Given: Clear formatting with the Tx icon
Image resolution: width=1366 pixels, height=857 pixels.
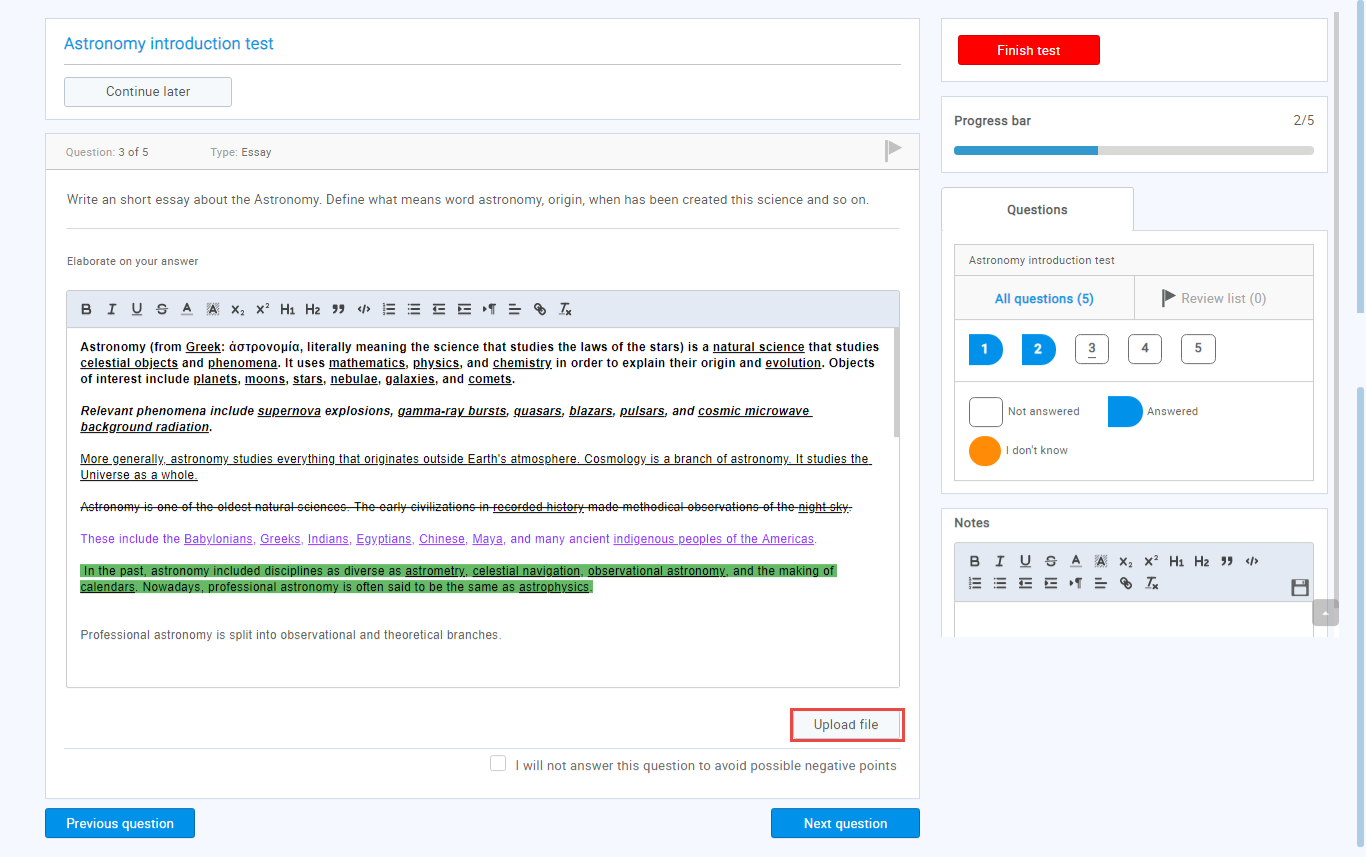Looking at the screenshot, I should click(x=565, y=309).
